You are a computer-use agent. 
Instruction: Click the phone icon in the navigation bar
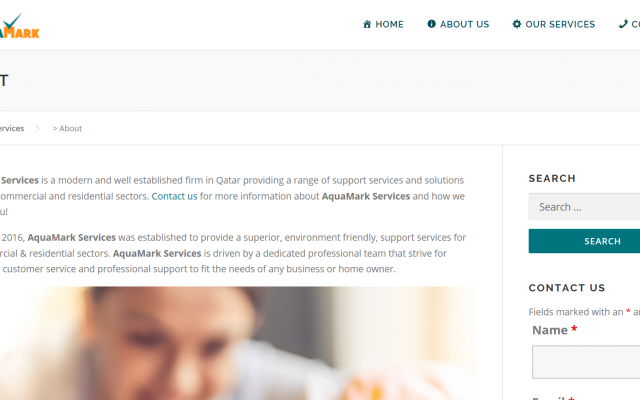coord(623,24)
